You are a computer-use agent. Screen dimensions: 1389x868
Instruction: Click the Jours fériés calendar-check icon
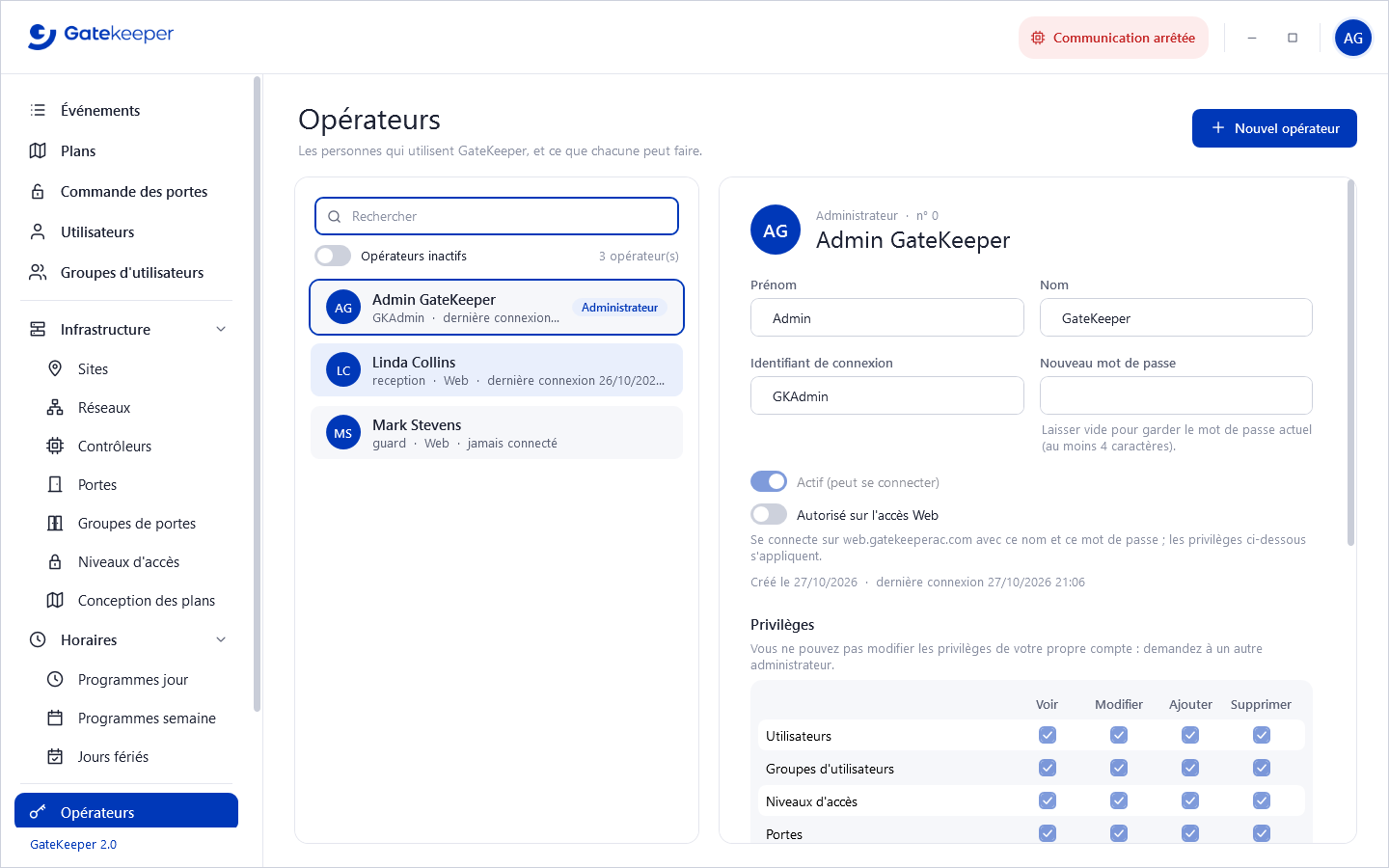[55, 756]
